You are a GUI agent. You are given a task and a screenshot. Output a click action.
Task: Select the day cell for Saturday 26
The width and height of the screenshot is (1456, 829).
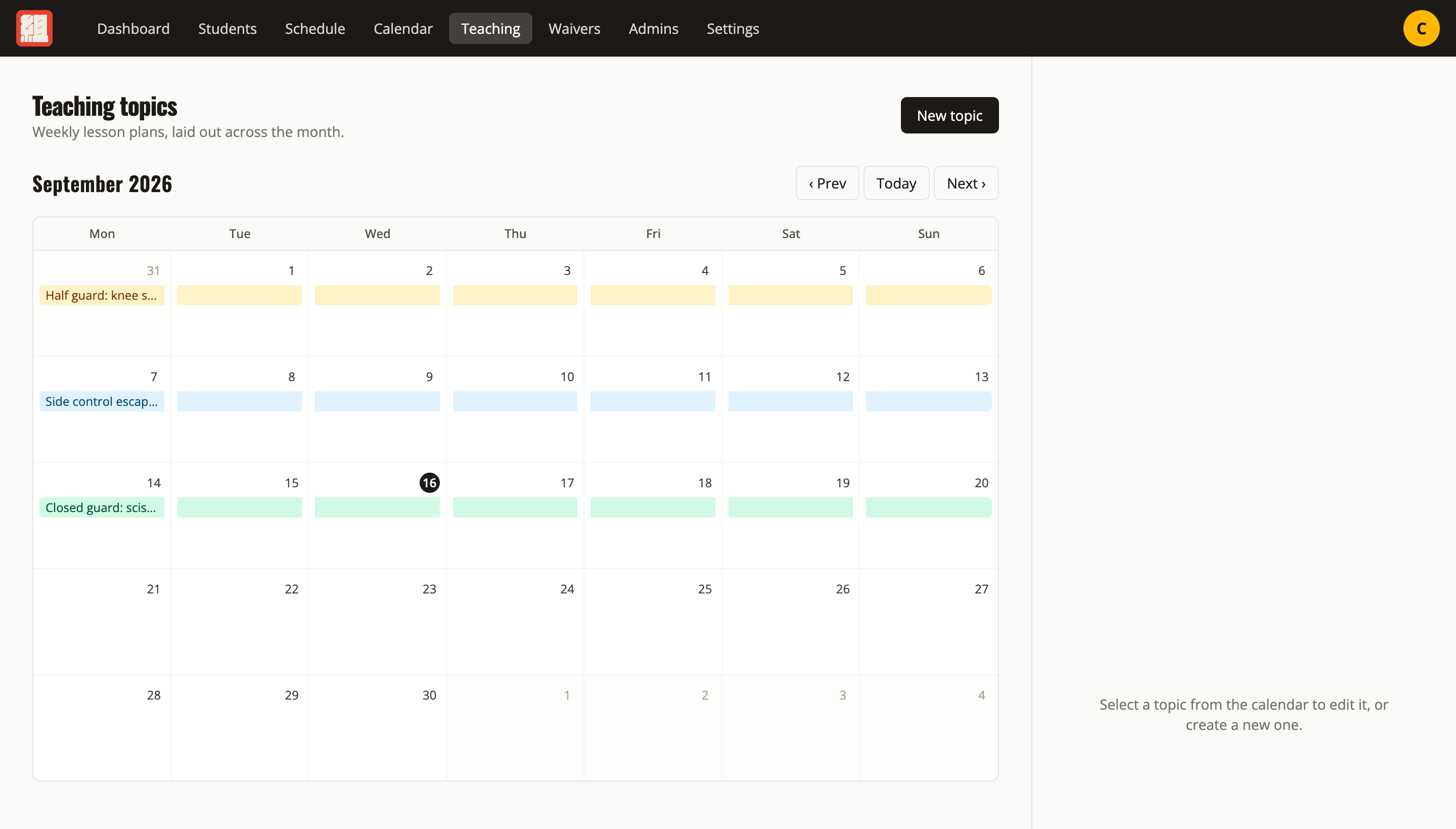[790, 622]
